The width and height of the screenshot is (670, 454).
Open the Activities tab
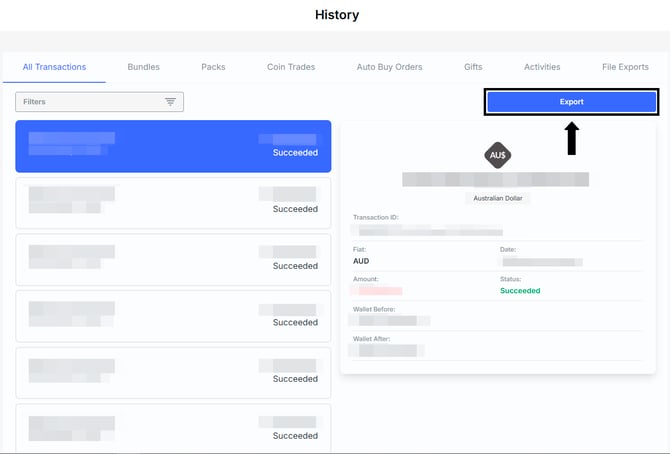(x=542, y=67)
